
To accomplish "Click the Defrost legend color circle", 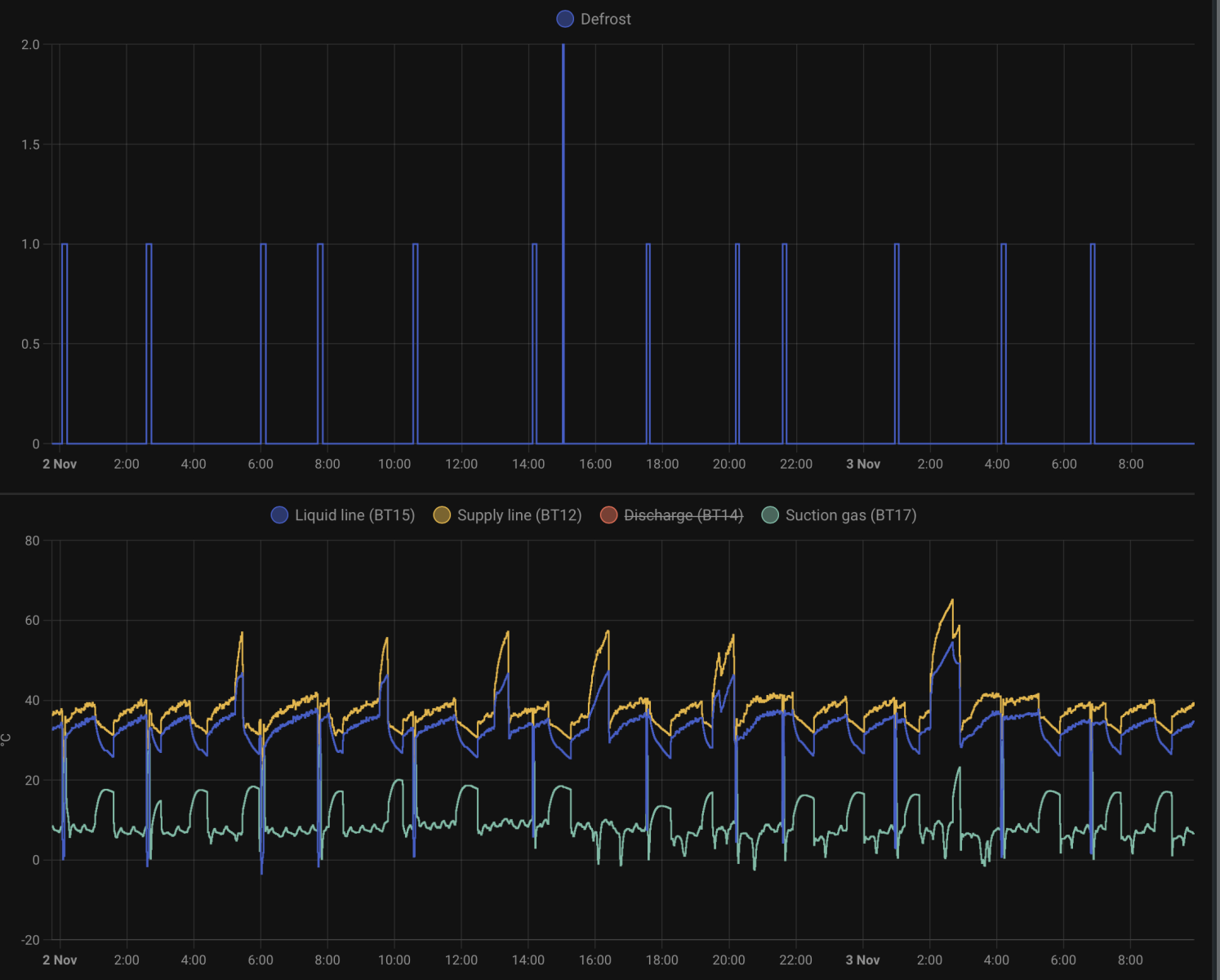I will click(x=564, y=19).
